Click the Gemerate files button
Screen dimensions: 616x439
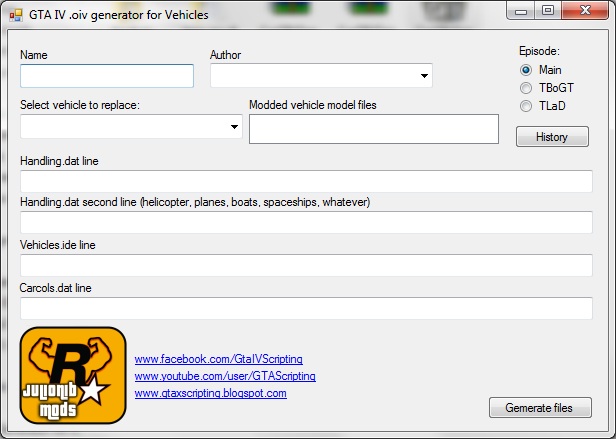540,407
